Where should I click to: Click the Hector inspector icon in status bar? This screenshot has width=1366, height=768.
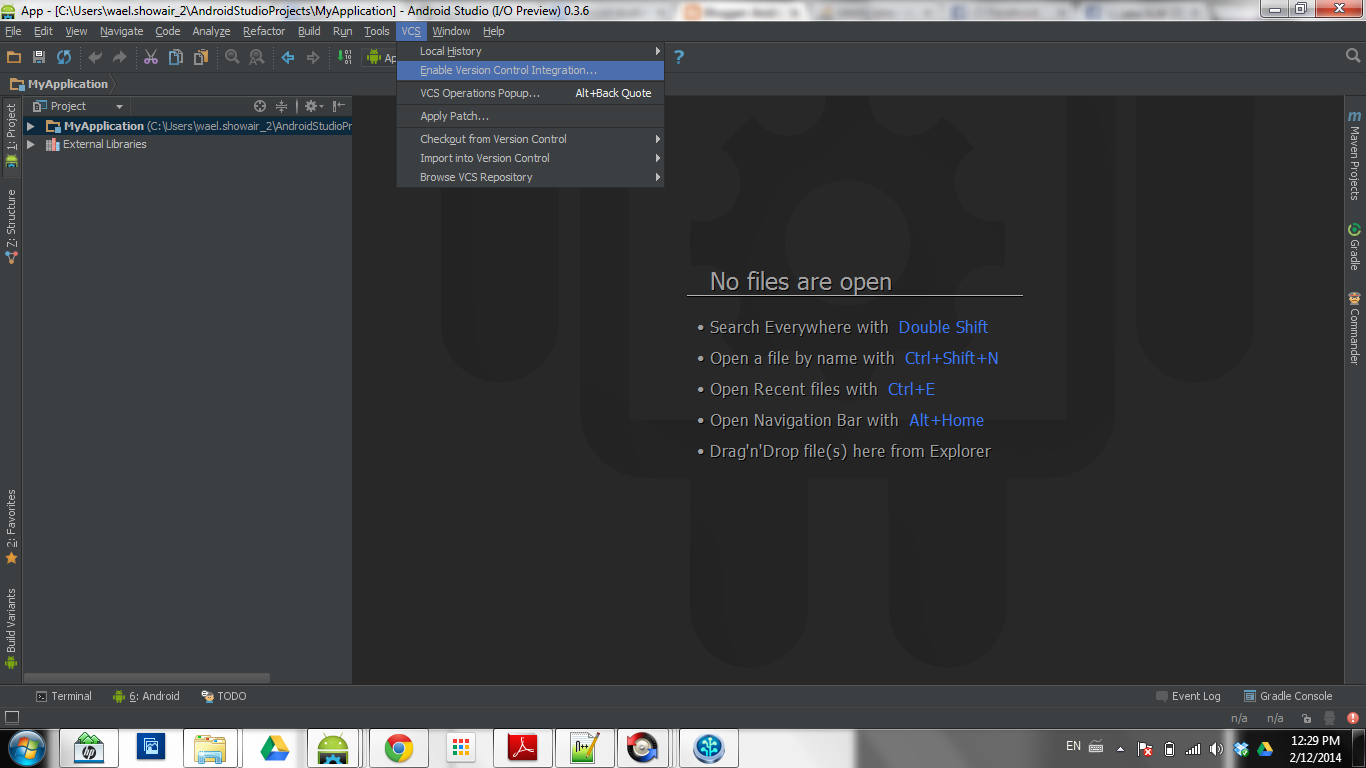[x=1330, y=718]
